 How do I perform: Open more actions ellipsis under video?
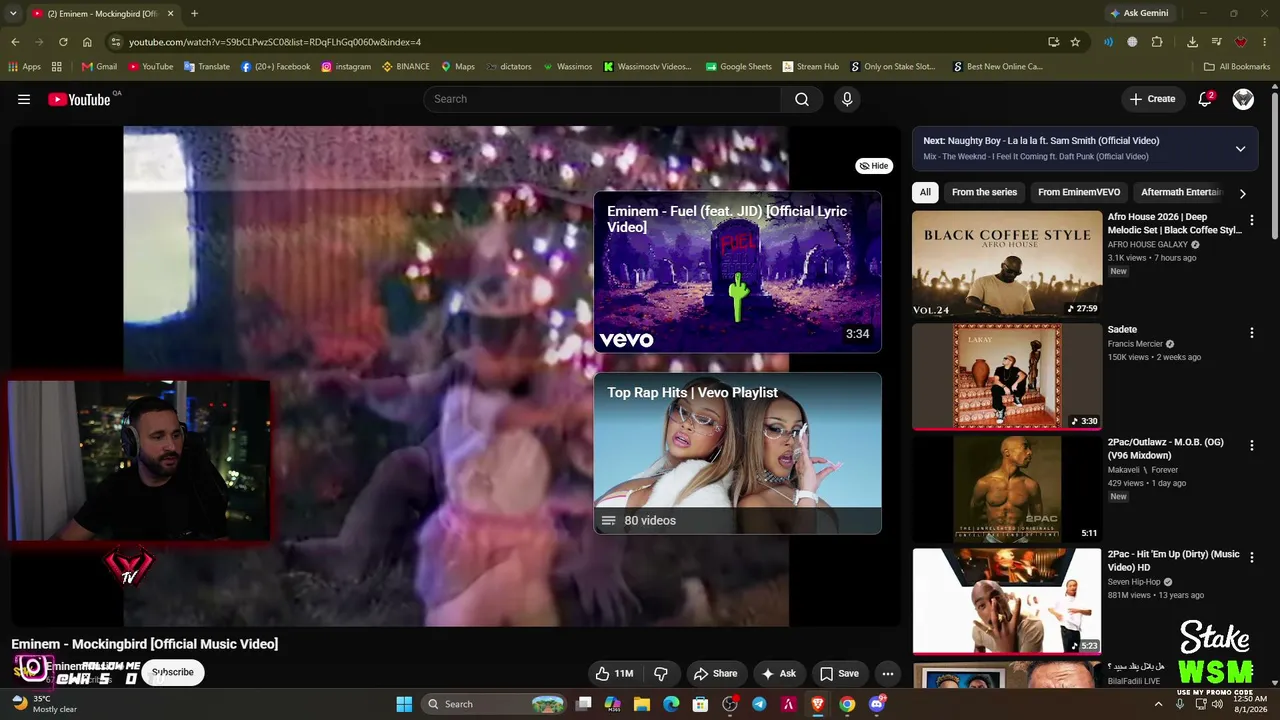pos(887,673)
